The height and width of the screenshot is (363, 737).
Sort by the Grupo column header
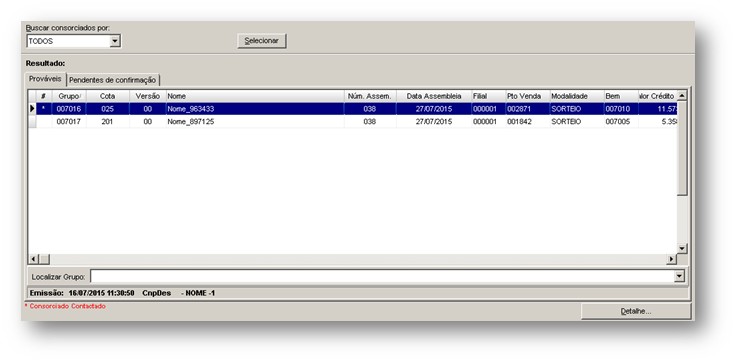click(69, 96)
